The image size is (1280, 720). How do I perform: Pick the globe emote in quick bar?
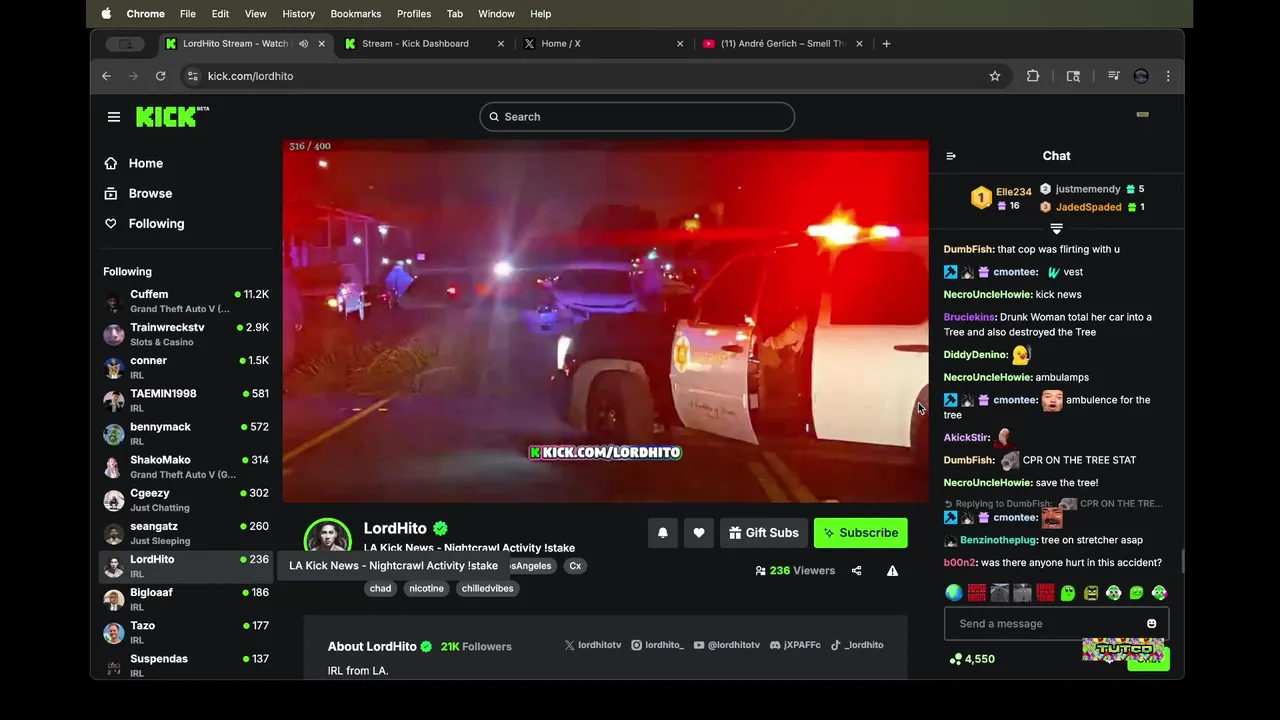point(954,593)
